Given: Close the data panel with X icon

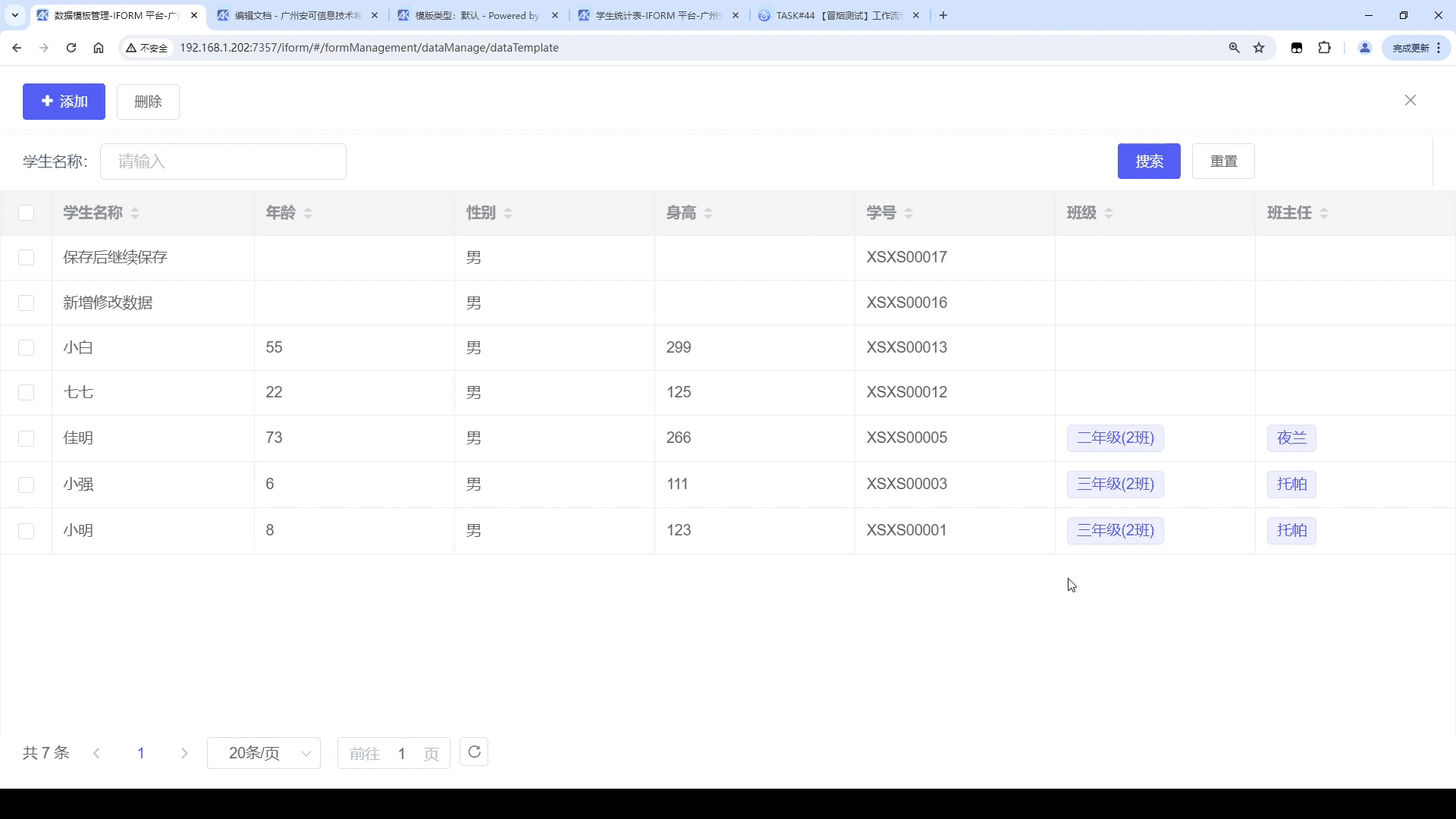Looking at the screenshot, I should coord(1410,101).
